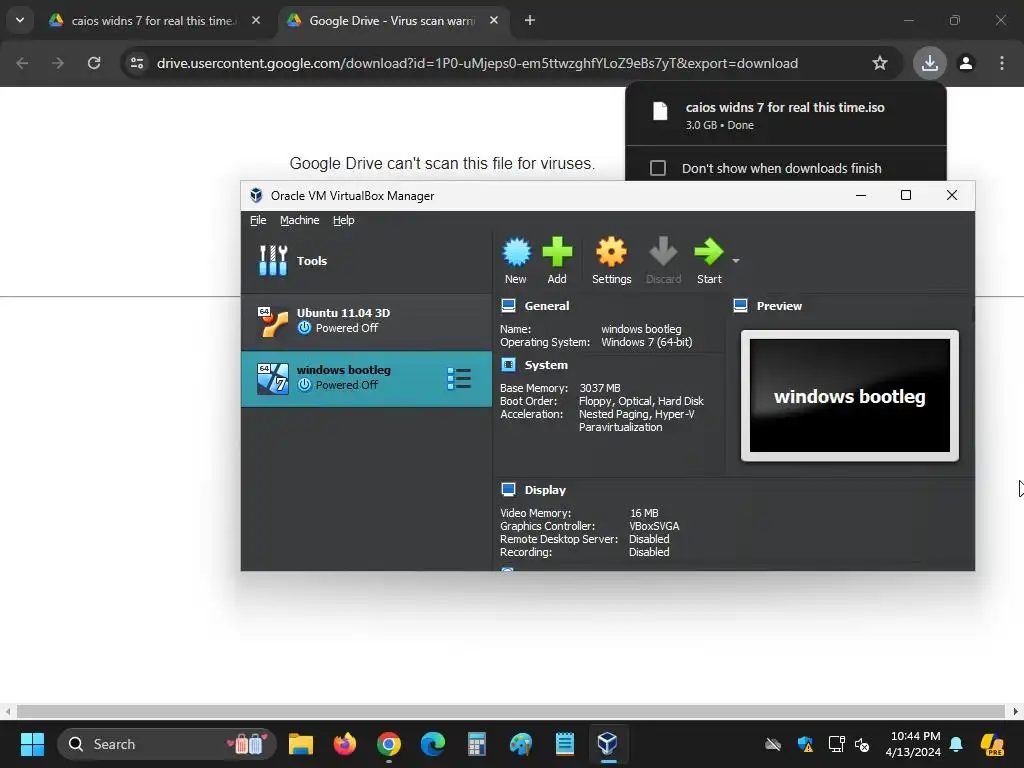The height and width of the screenshot is (768, 1024).
Task: Select windows bootleg machine entry
Action: click(366, 379)
